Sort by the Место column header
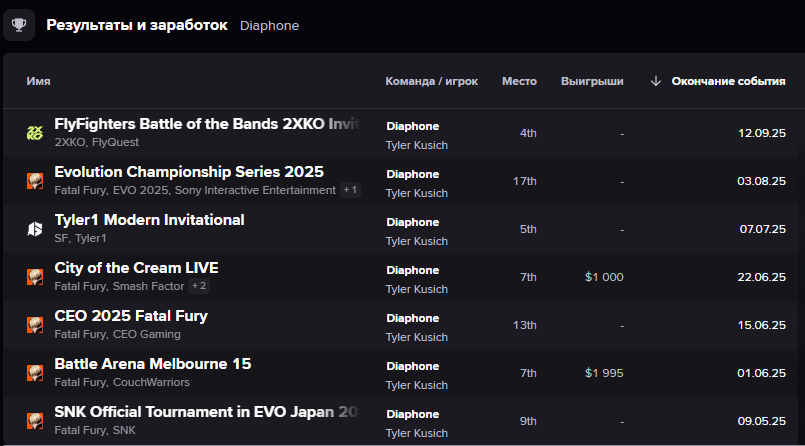Image resolution: width=805 pixels, height=446 pixels. click(519, 81)
